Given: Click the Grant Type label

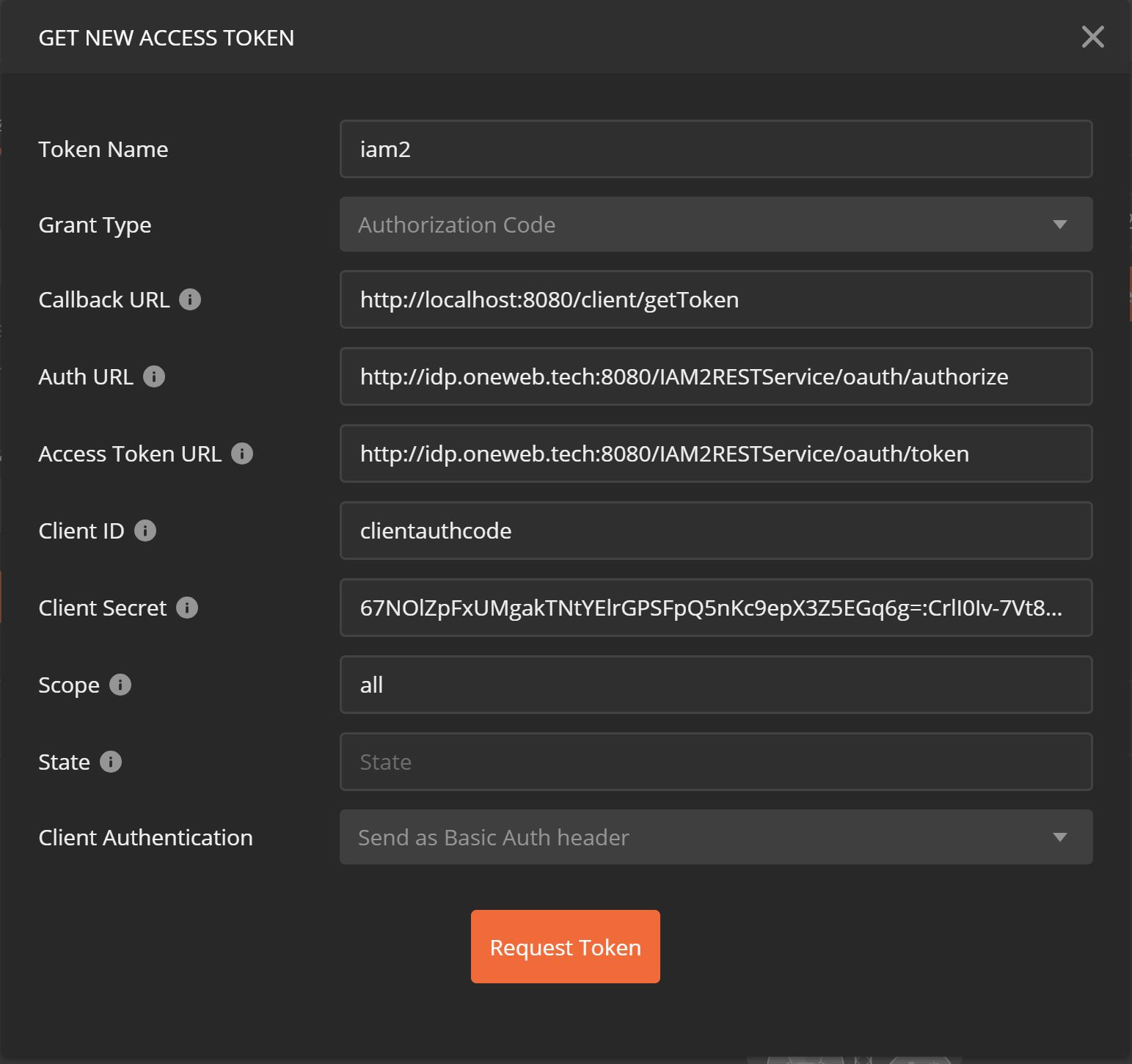Looking at the screenshot, I should coord(95,225).
